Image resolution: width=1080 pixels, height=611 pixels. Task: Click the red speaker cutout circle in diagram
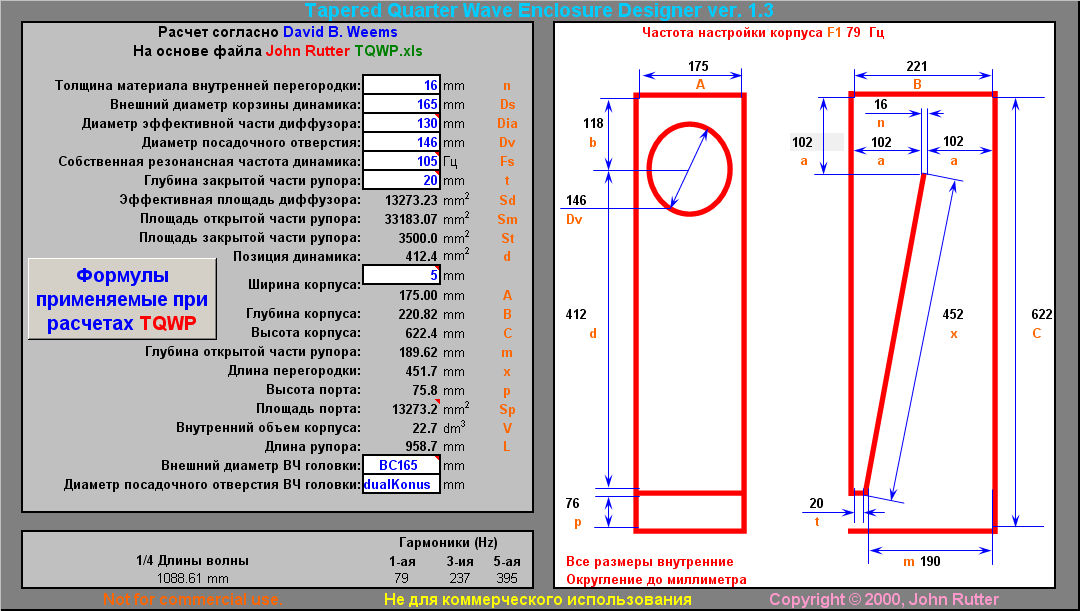point(689,169)
